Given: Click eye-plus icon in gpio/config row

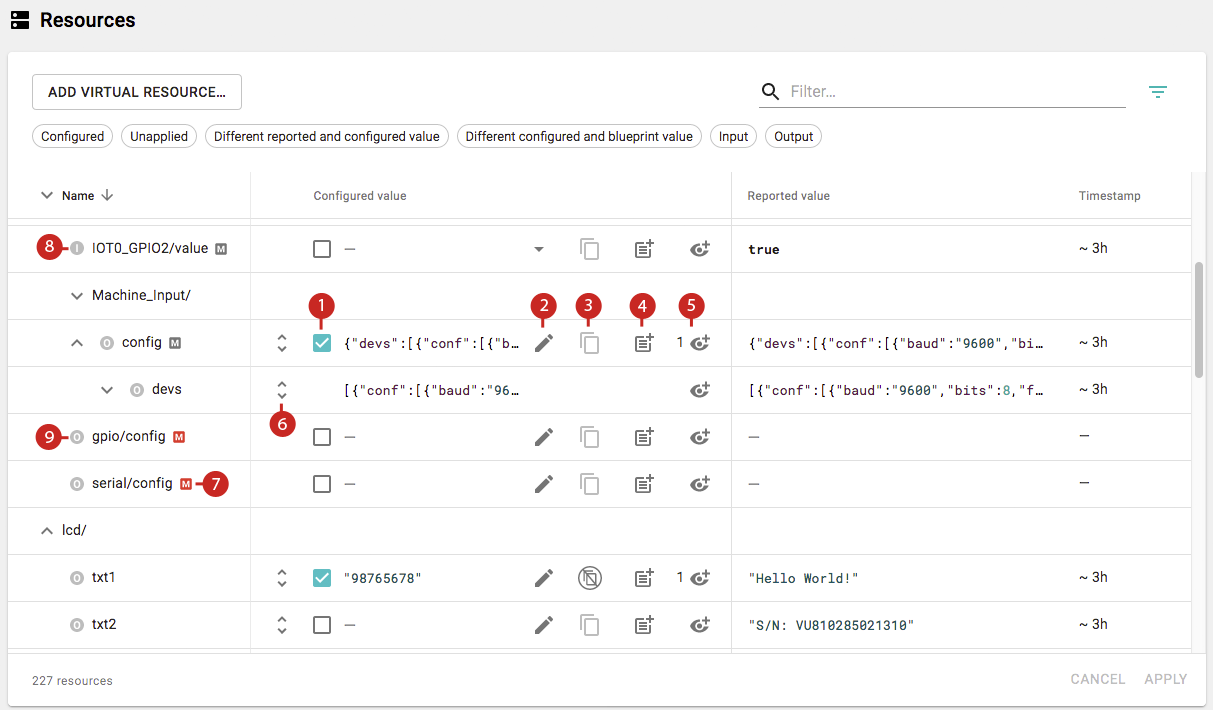Looking at the screenshot, I should [x=700, y=437].
